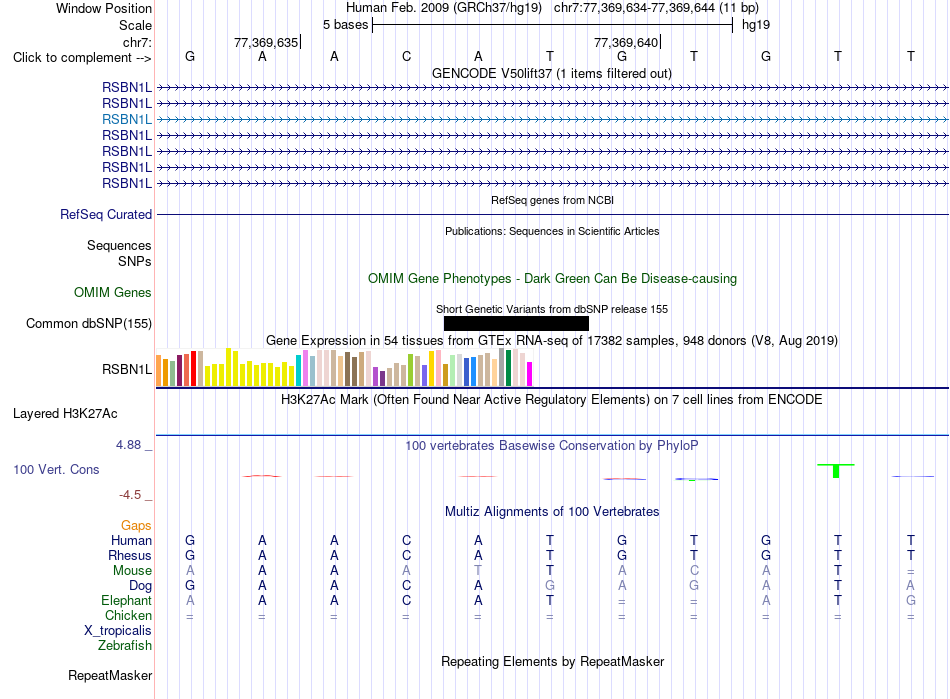
Task: Click the hg19 label beside the scale bar
Action: pos(756,25)
